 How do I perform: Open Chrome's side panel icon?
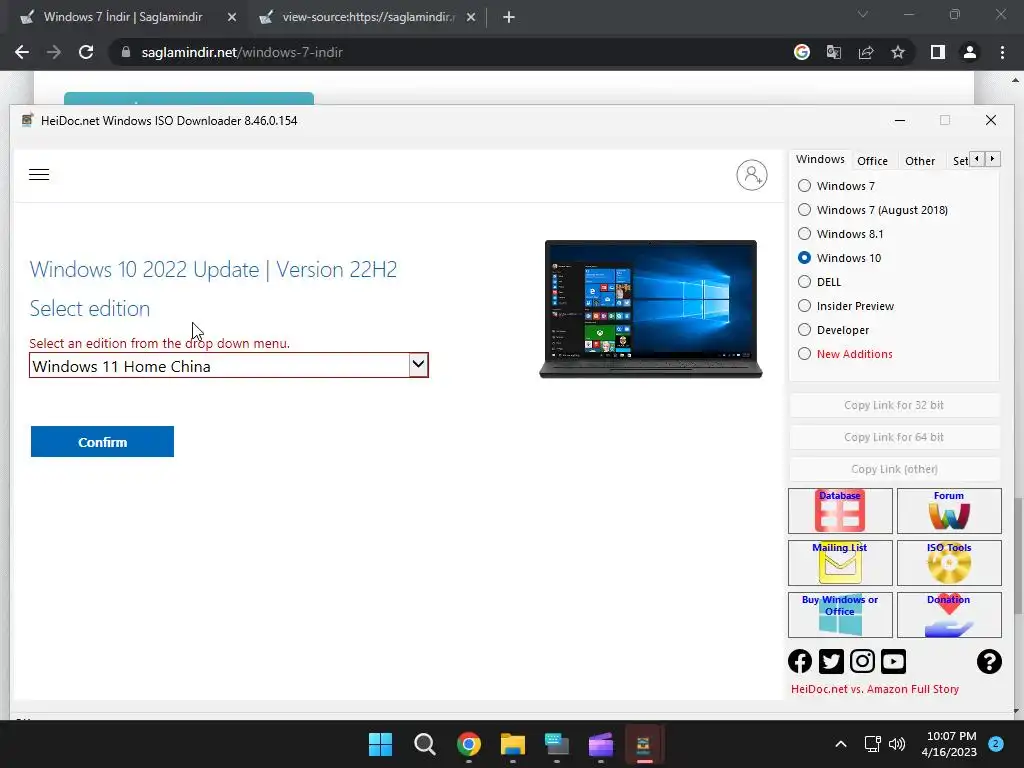[938, 52]
